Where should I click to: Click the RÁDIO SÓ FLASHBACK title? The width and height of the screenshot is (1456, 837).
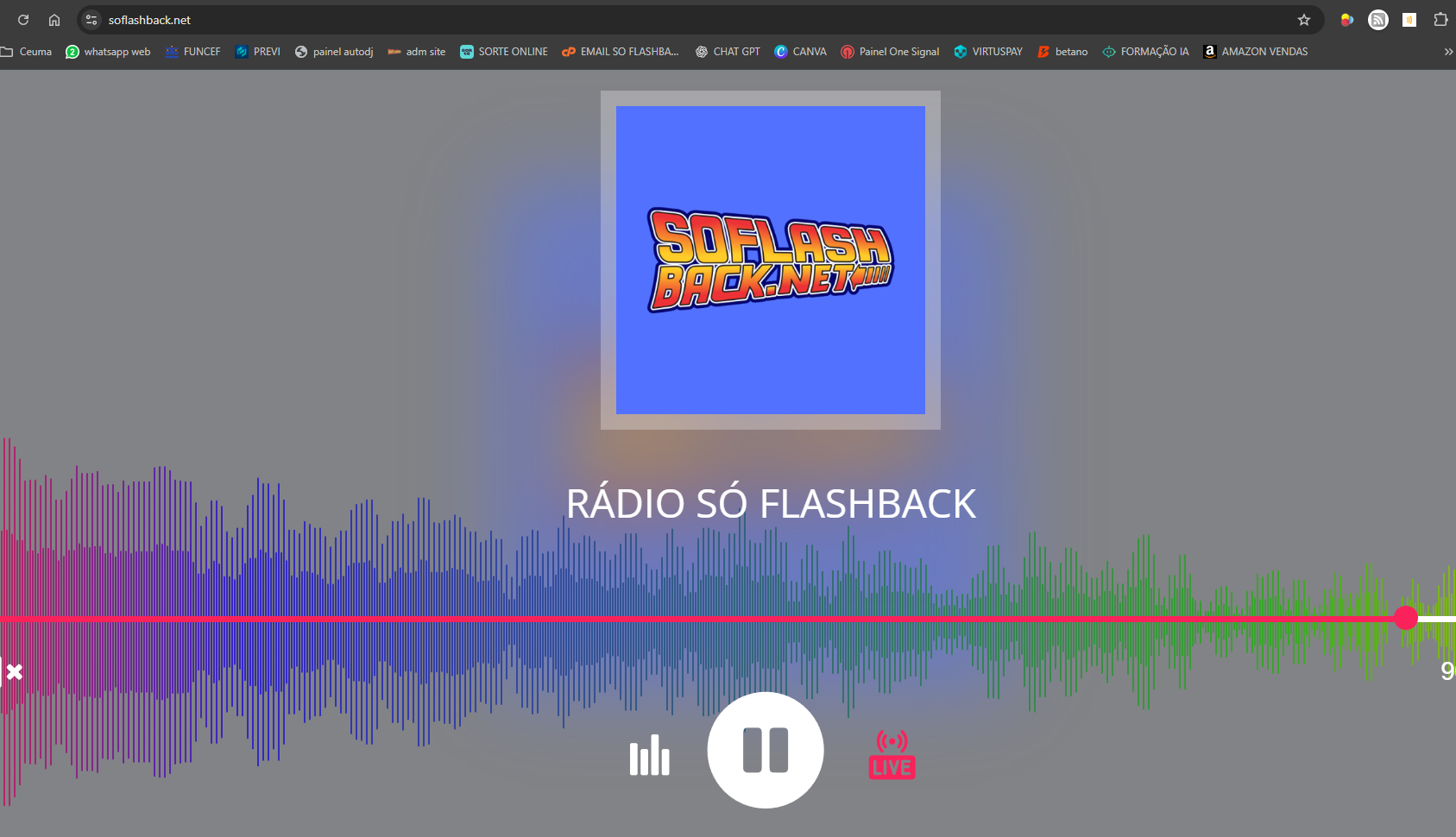(x=771, y=504)
